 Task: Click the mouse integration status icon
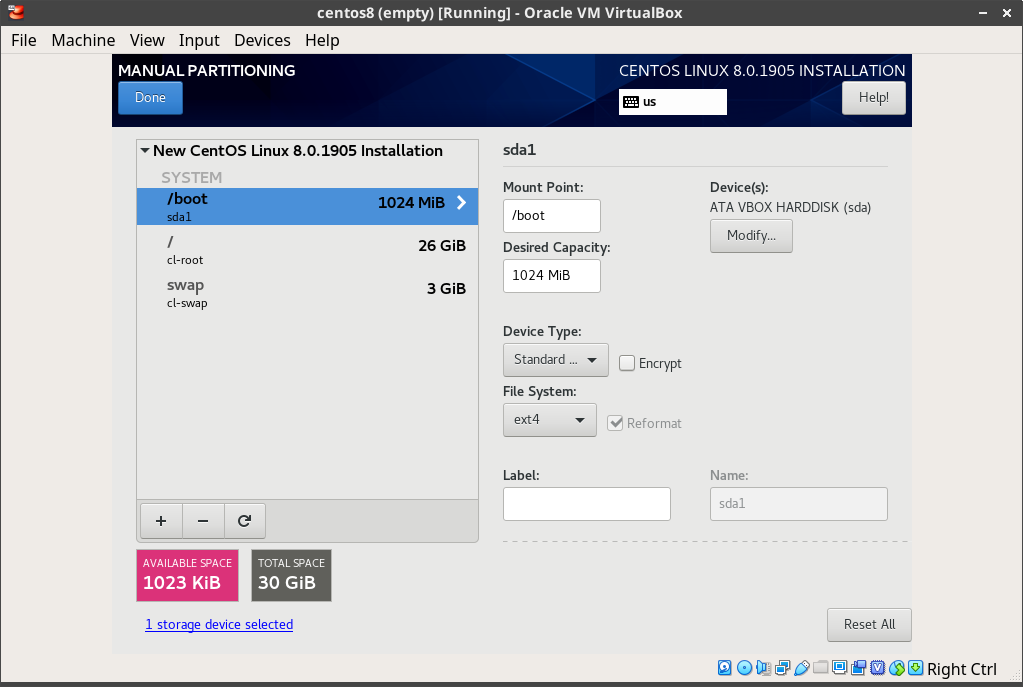pyautogui.click(x=897, y=668)
